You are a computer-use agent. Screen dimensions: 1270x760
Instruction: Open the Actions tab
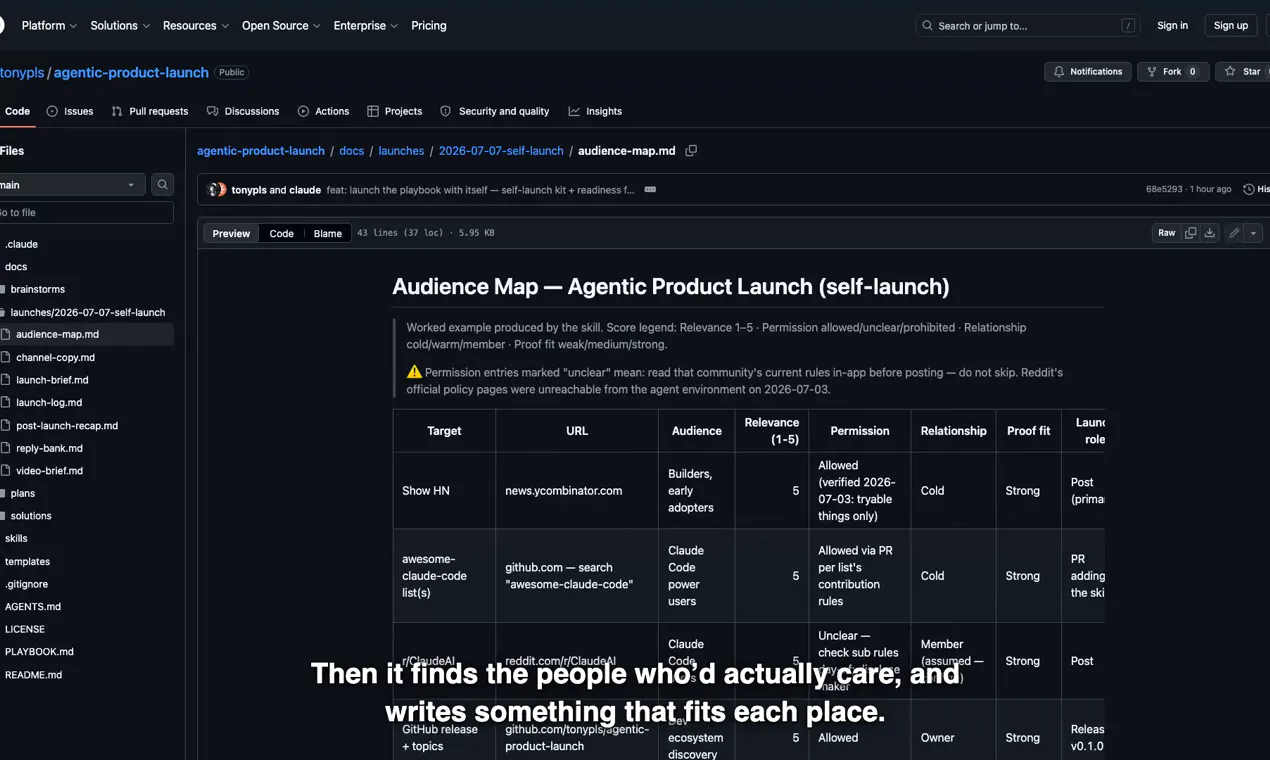click(324, 111)
